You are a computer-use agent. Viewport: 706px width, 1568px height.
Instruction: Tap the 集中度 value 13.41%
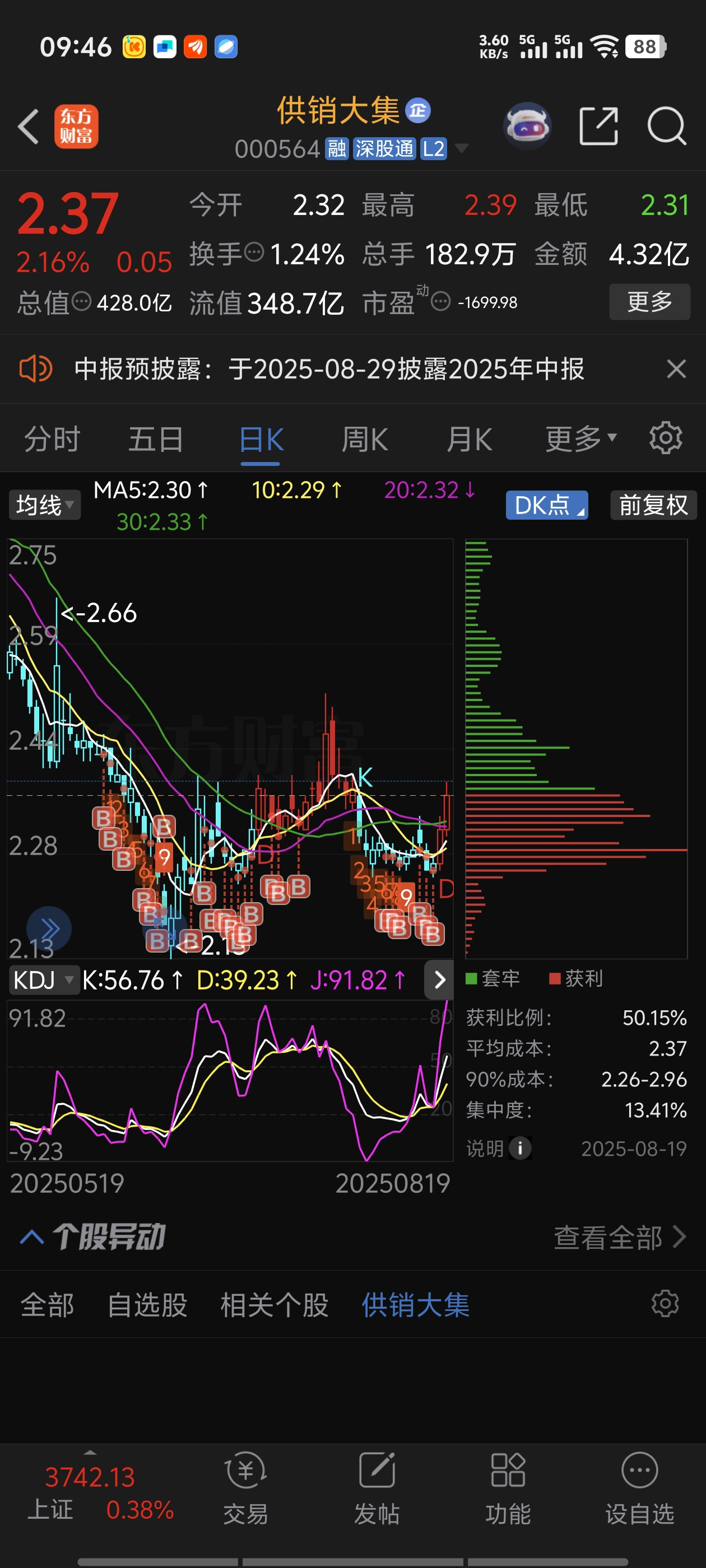pos(656,1110)
